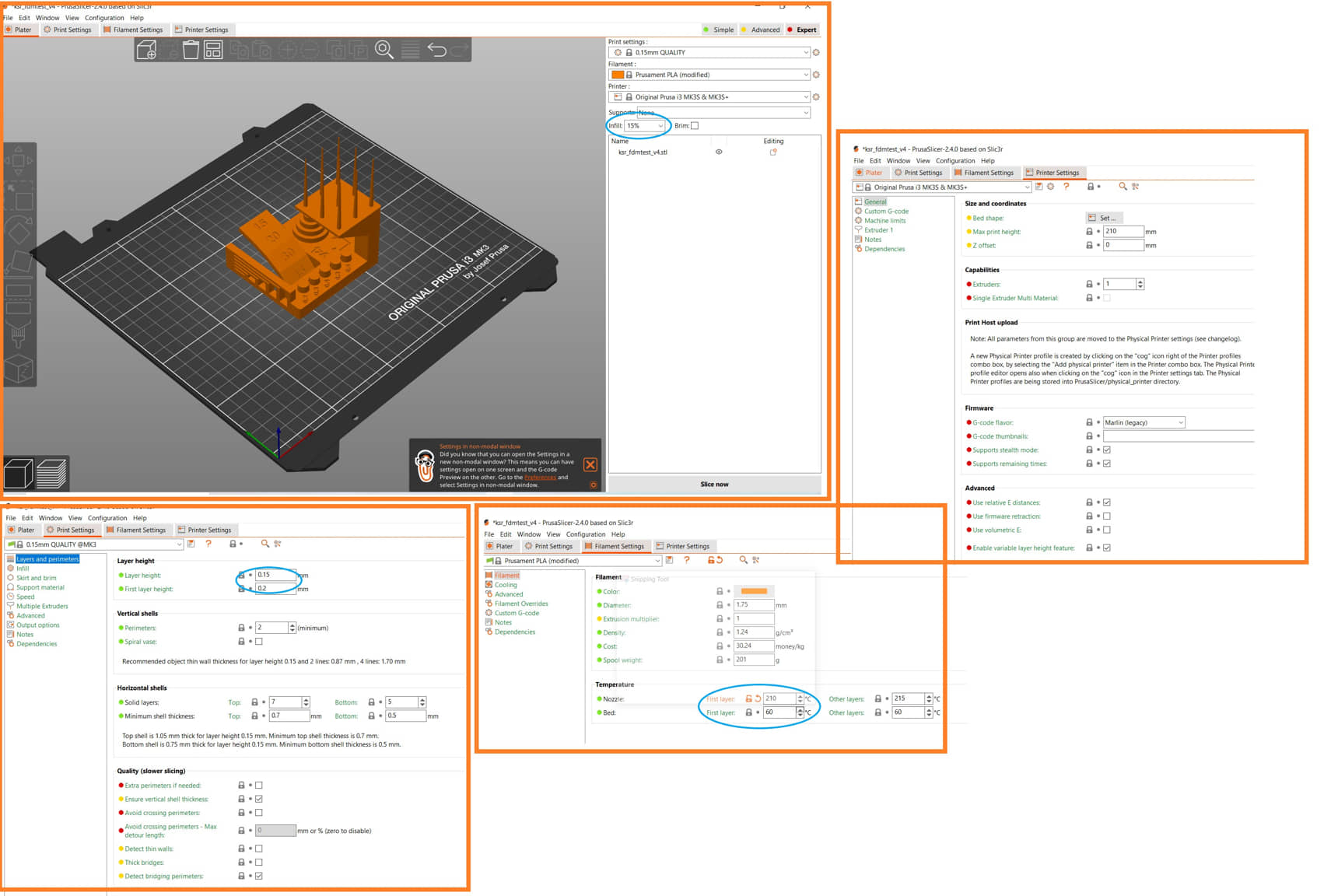This screenshot has width=1331, height=896.
Task: Close the Settings in non-modal window hint
Action: (x=590, y=465)
